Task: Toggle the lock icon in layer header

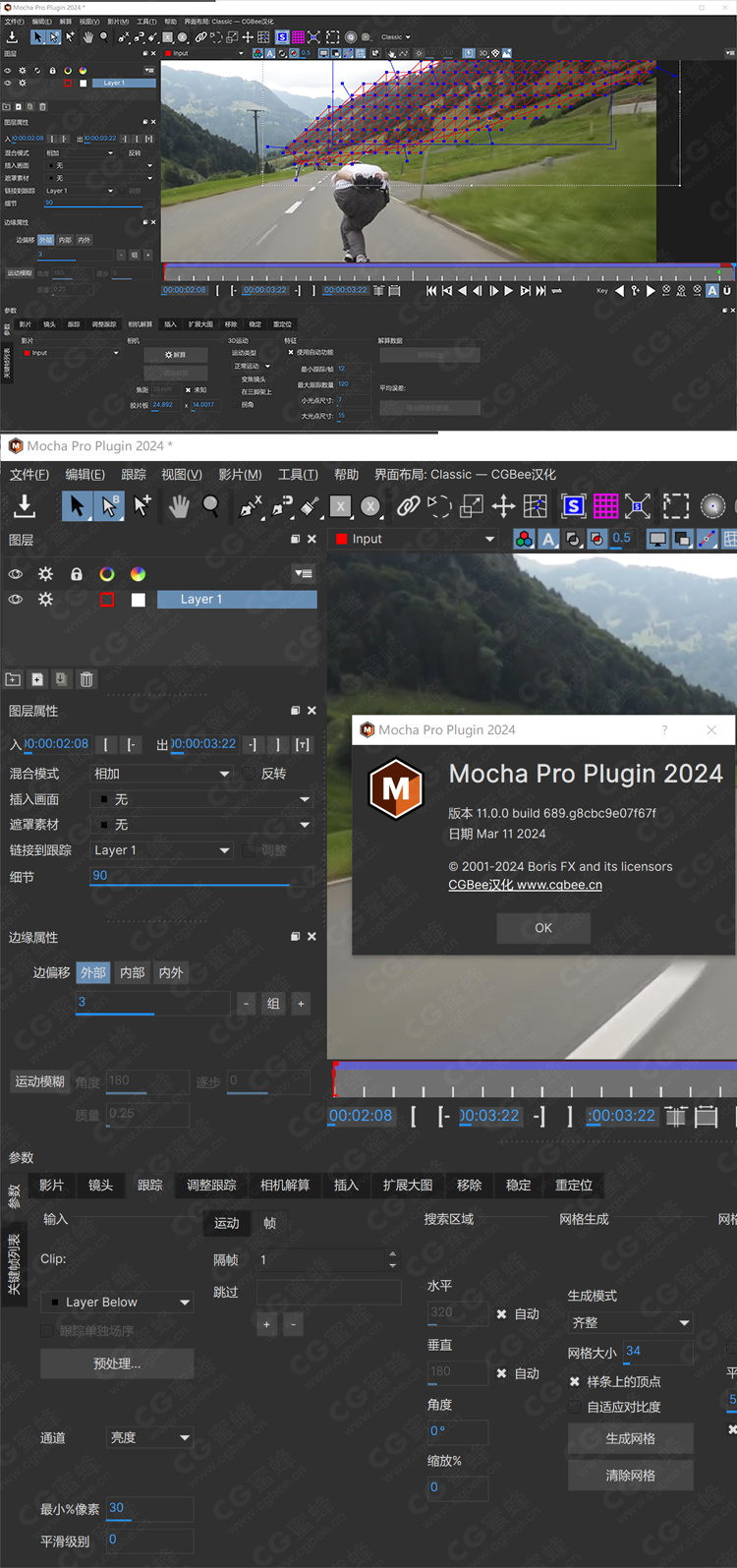Action: (x=77, y=574)
